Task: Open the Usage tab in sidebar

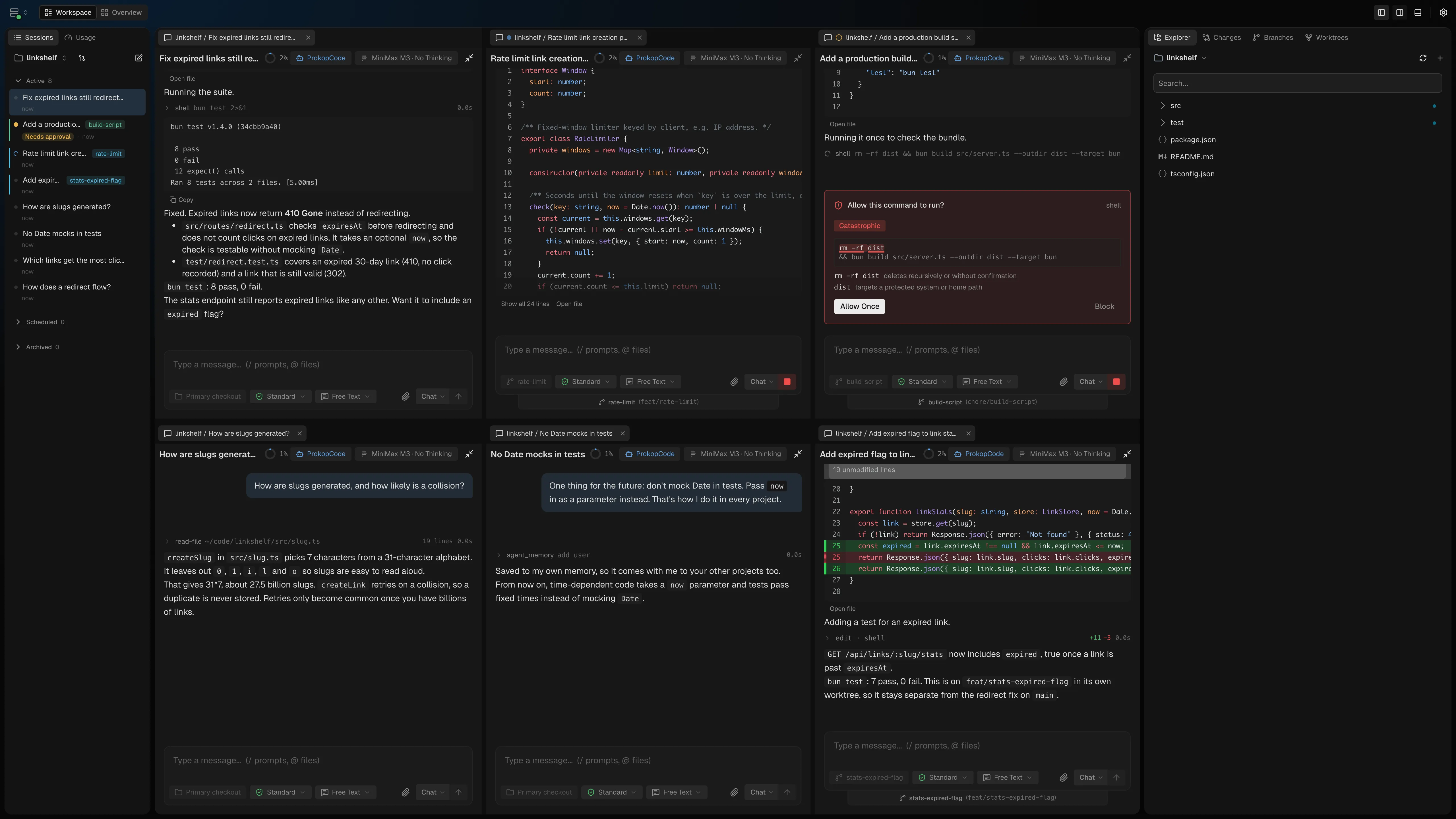Action: pyautogui.click(x=80, y=37)
